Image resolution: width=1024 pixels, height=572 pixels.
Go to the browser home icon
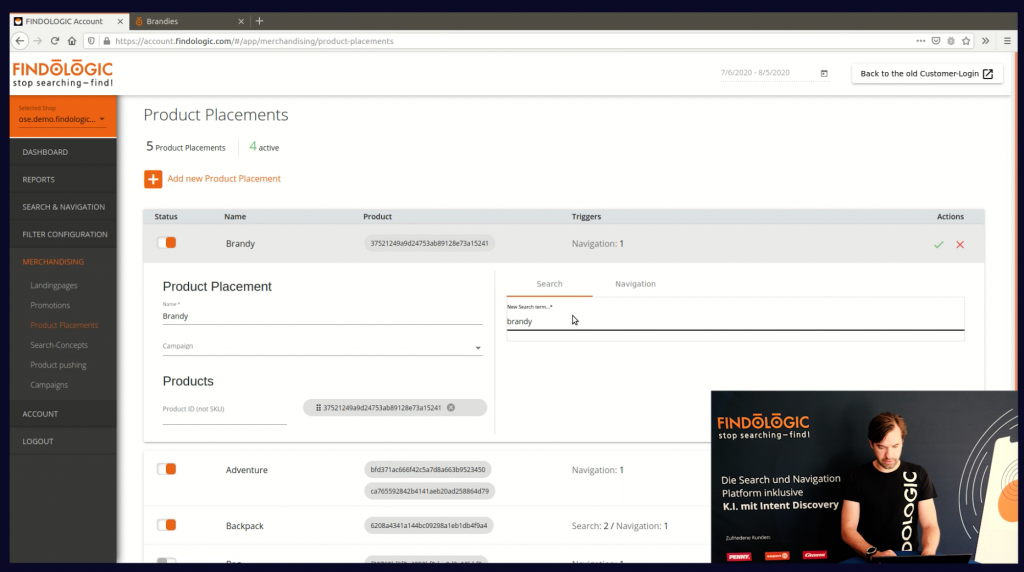point(72,40)
